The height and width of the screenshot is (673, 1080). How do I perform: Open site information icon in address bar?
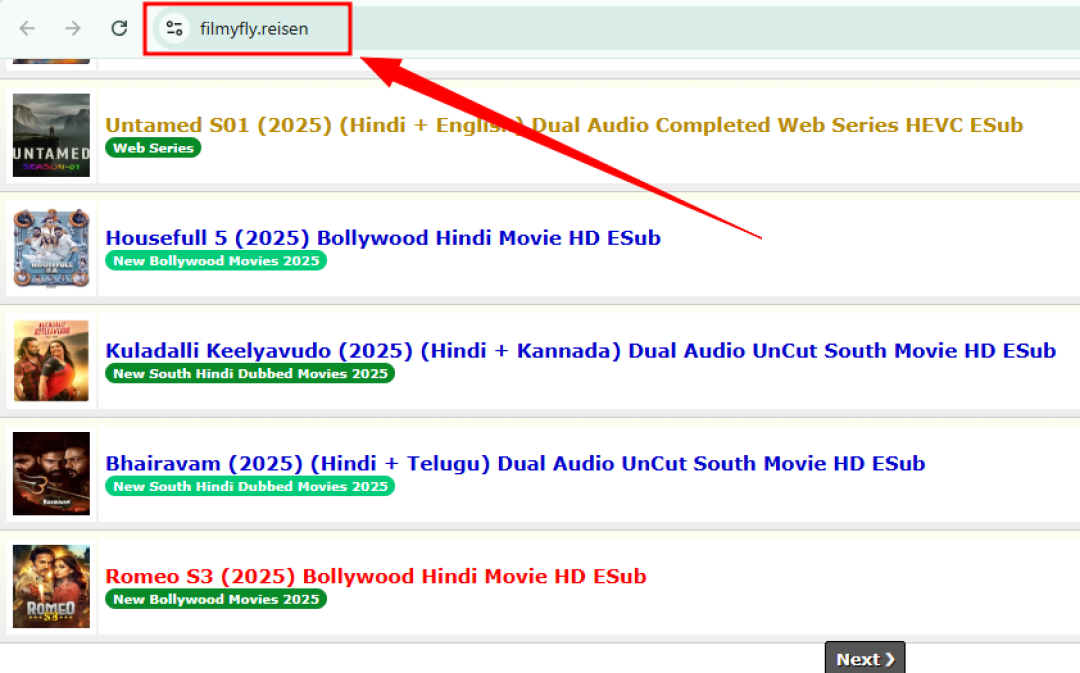click(174, 28)
